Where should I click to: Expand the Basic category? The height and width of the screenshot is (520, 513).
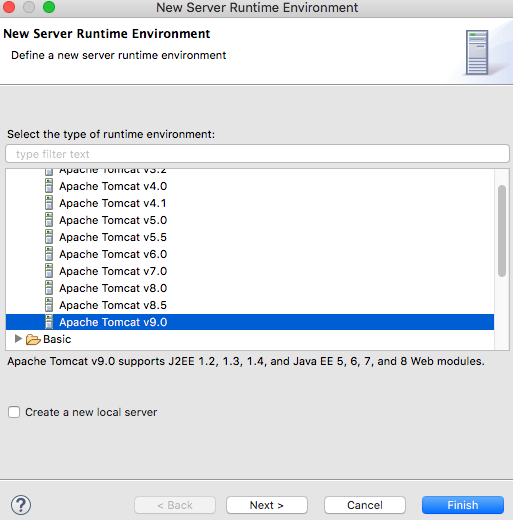pos(18,339)
